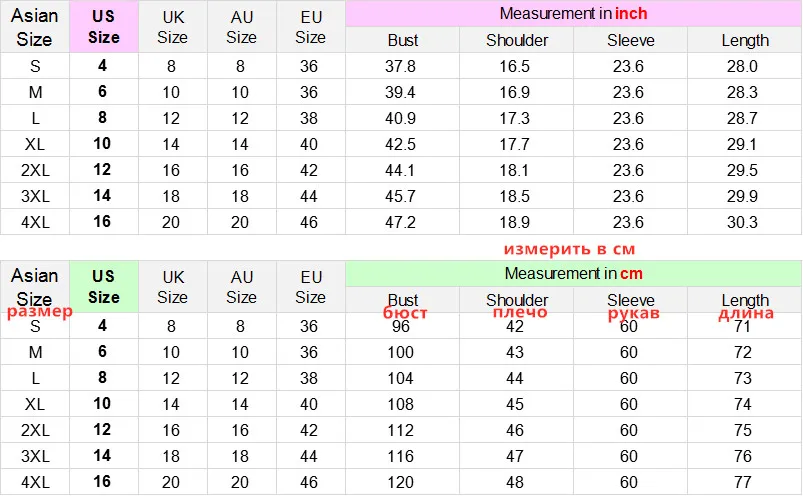The height and width of the screenshot is (496, 803).
Task: Select the 'Measurement in cm' header
Action: [x=574, y=273]
